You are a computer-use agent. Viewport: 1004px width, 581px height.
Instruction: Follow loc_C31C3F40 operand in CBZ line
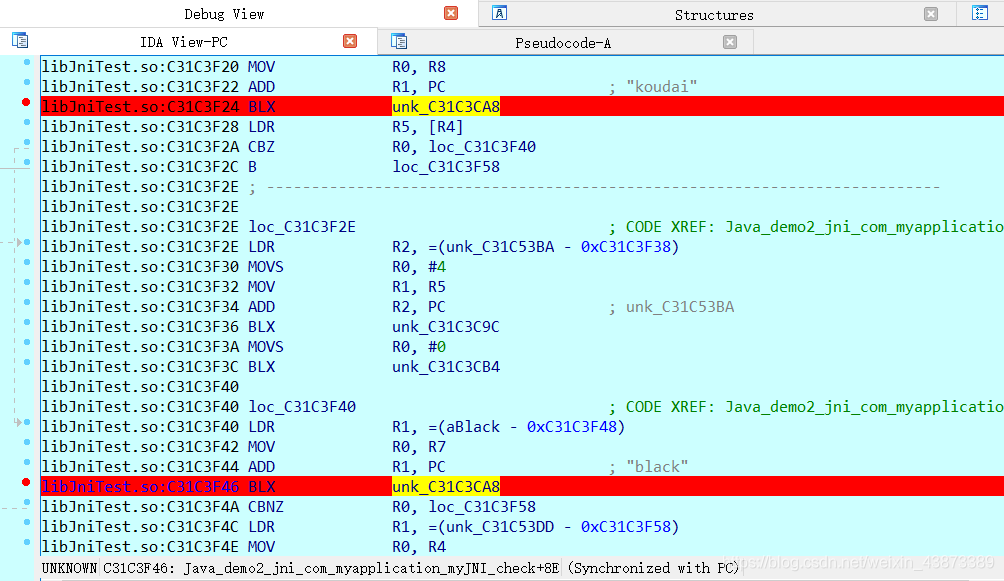(482, 147)
